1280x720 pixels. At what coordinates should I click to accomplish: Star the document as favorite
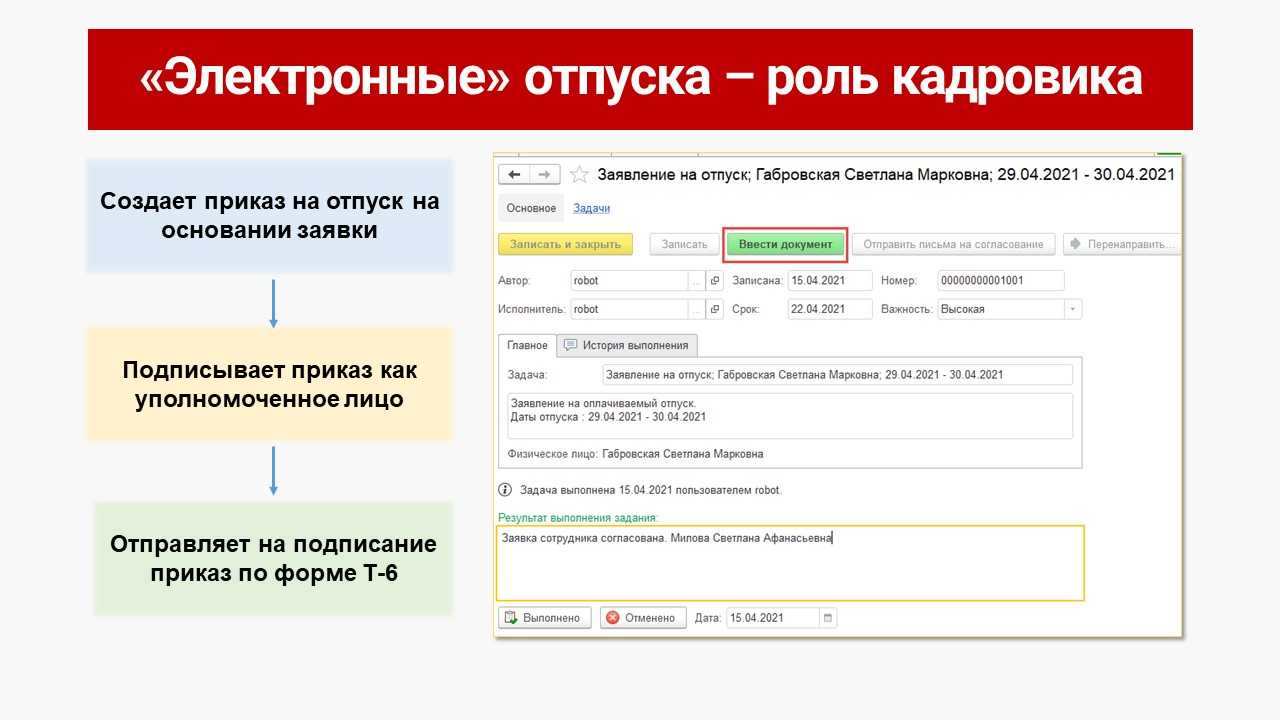click(x=578, y=175)
